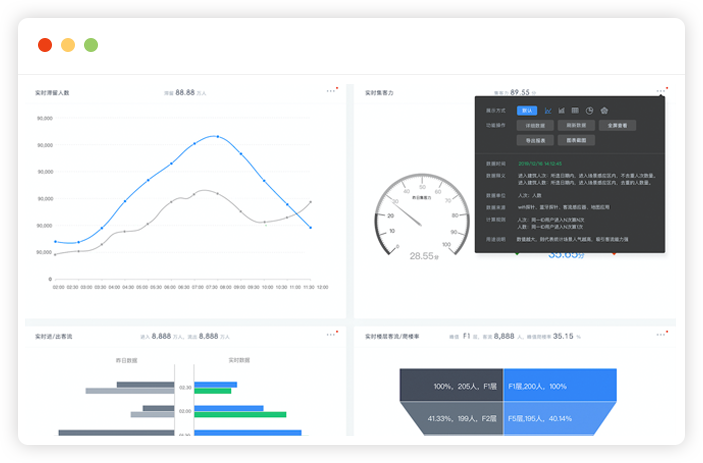Click the 实时数据 column header
The image size is (703, 463).
[238, 359]
